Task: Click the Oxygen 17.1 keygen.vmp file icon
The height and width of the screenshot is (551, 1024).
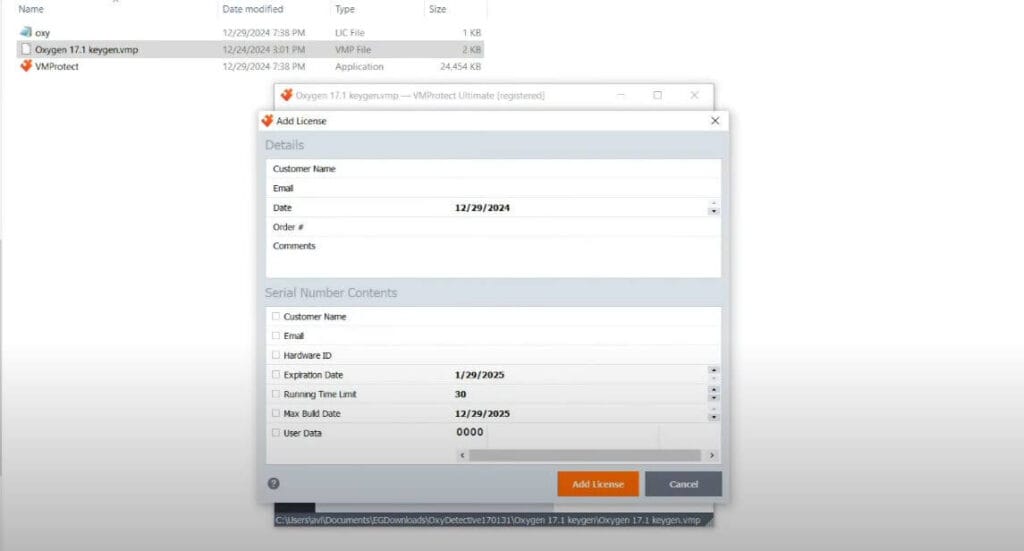Action: pyautogui.click(x=26, y=49)
